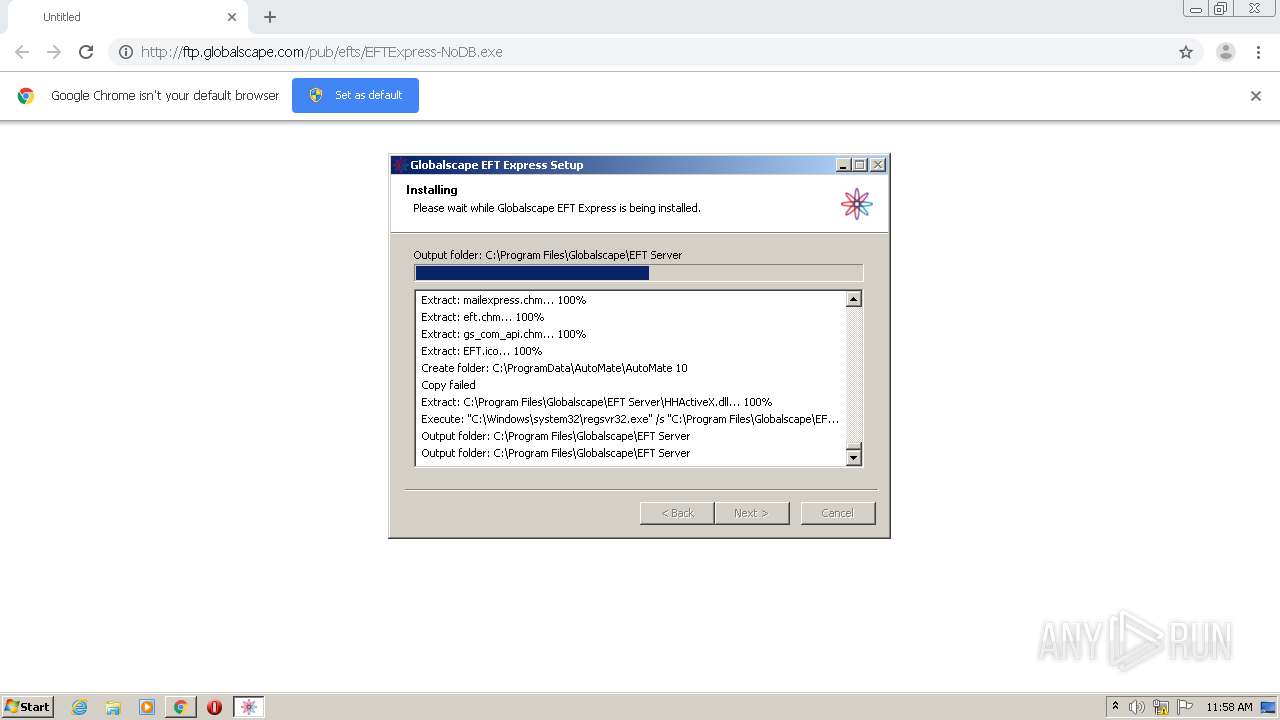Select 'Extract: eft.chm... 100%' log entry
This screenshot has width=1280, height=720.
pyautogui.click(x=482, y=317)
